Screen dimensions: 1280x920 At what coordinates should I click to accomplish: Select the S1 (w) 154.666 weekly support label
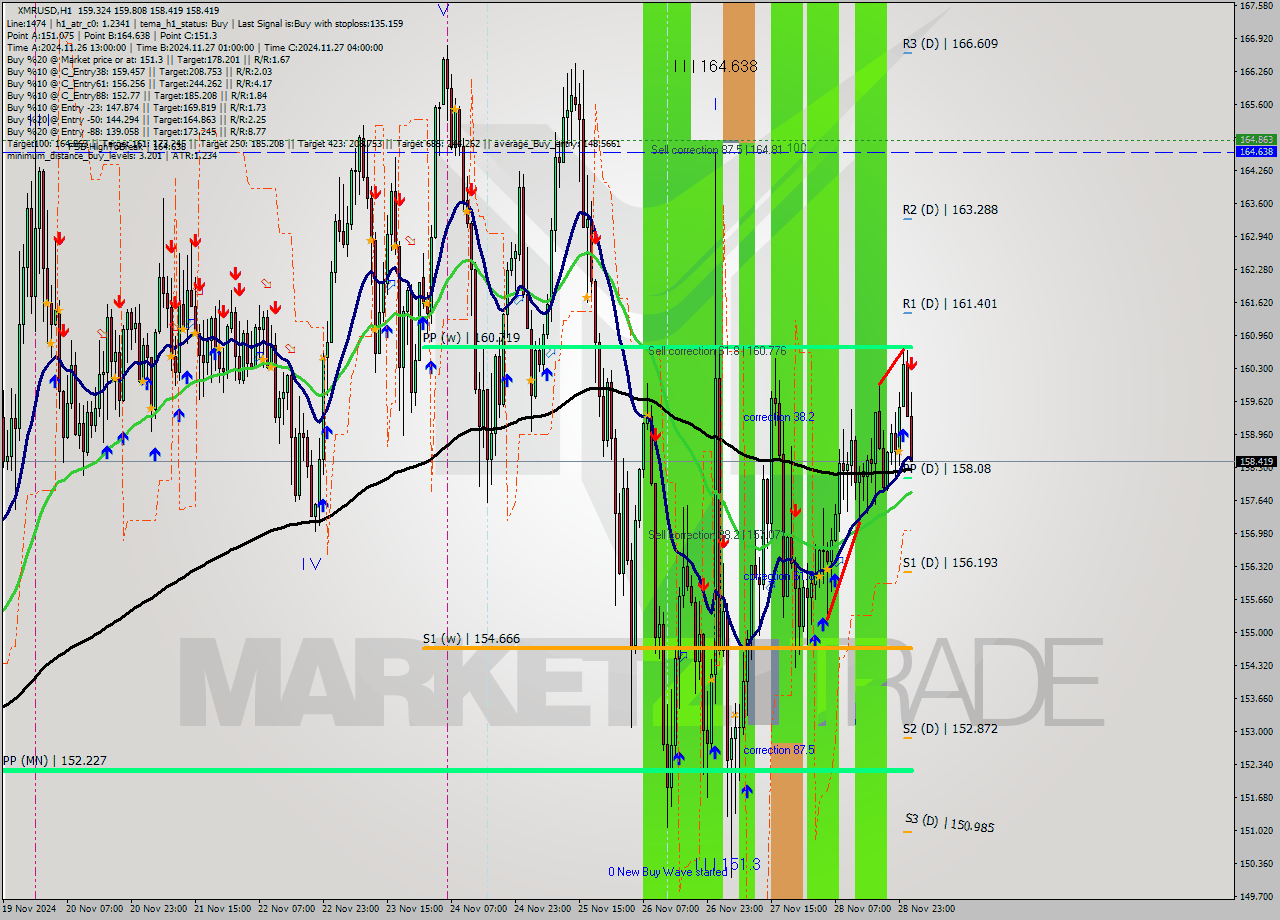pyautogui.click(x=471, y=639)
